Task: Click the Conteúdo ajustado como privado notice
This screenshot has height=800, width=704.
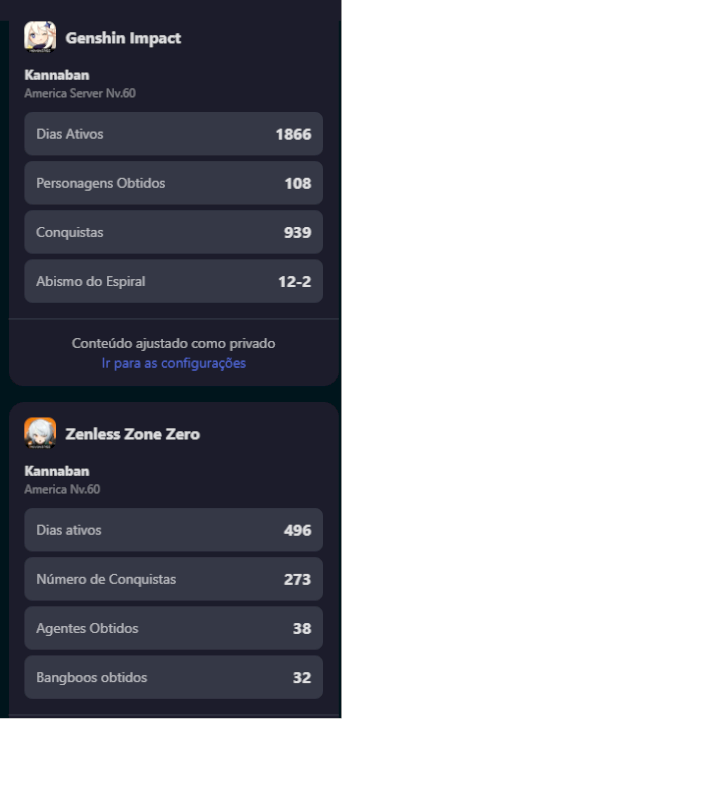Action: click(x=174, y=343)
